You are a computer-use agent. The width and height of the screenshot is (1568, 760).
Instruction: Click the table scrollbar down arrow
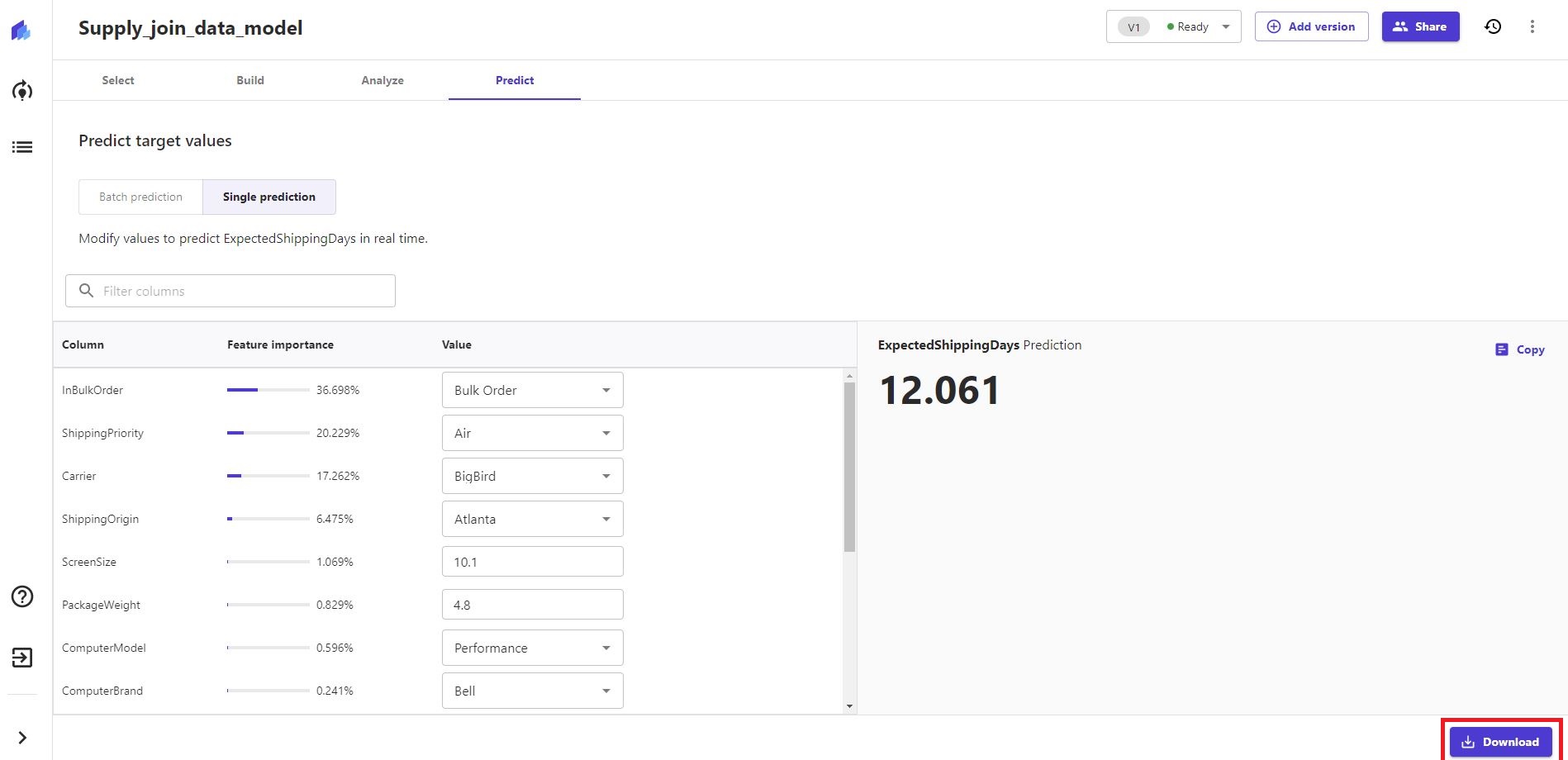(849, 707)
